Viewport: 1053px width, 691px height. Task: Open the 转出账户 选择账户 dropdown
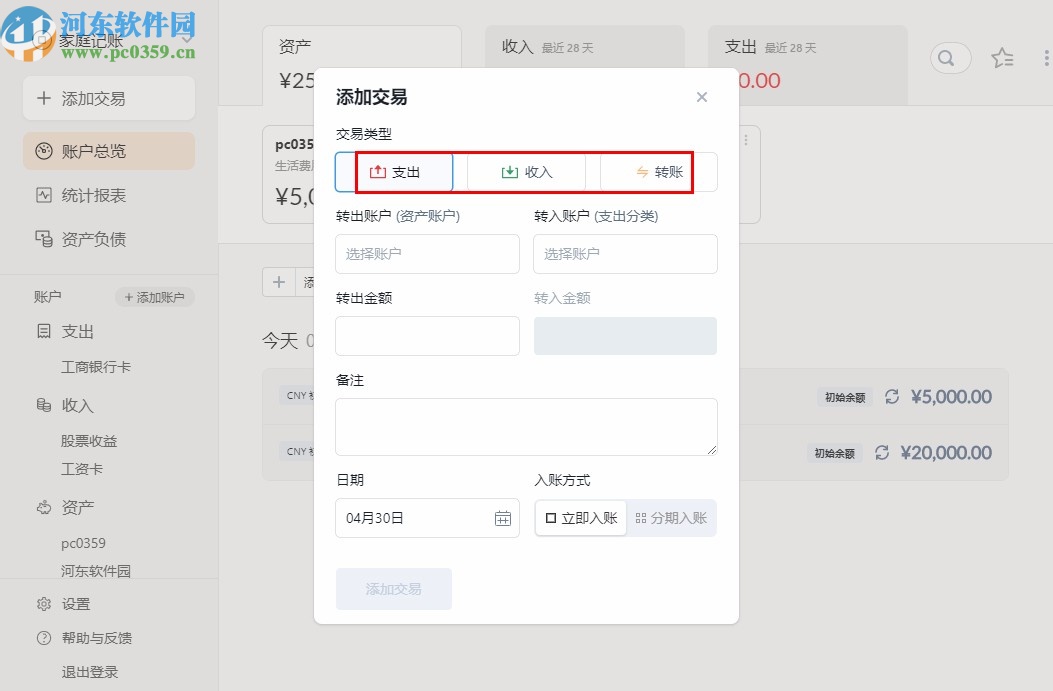(x=427, y=254)
